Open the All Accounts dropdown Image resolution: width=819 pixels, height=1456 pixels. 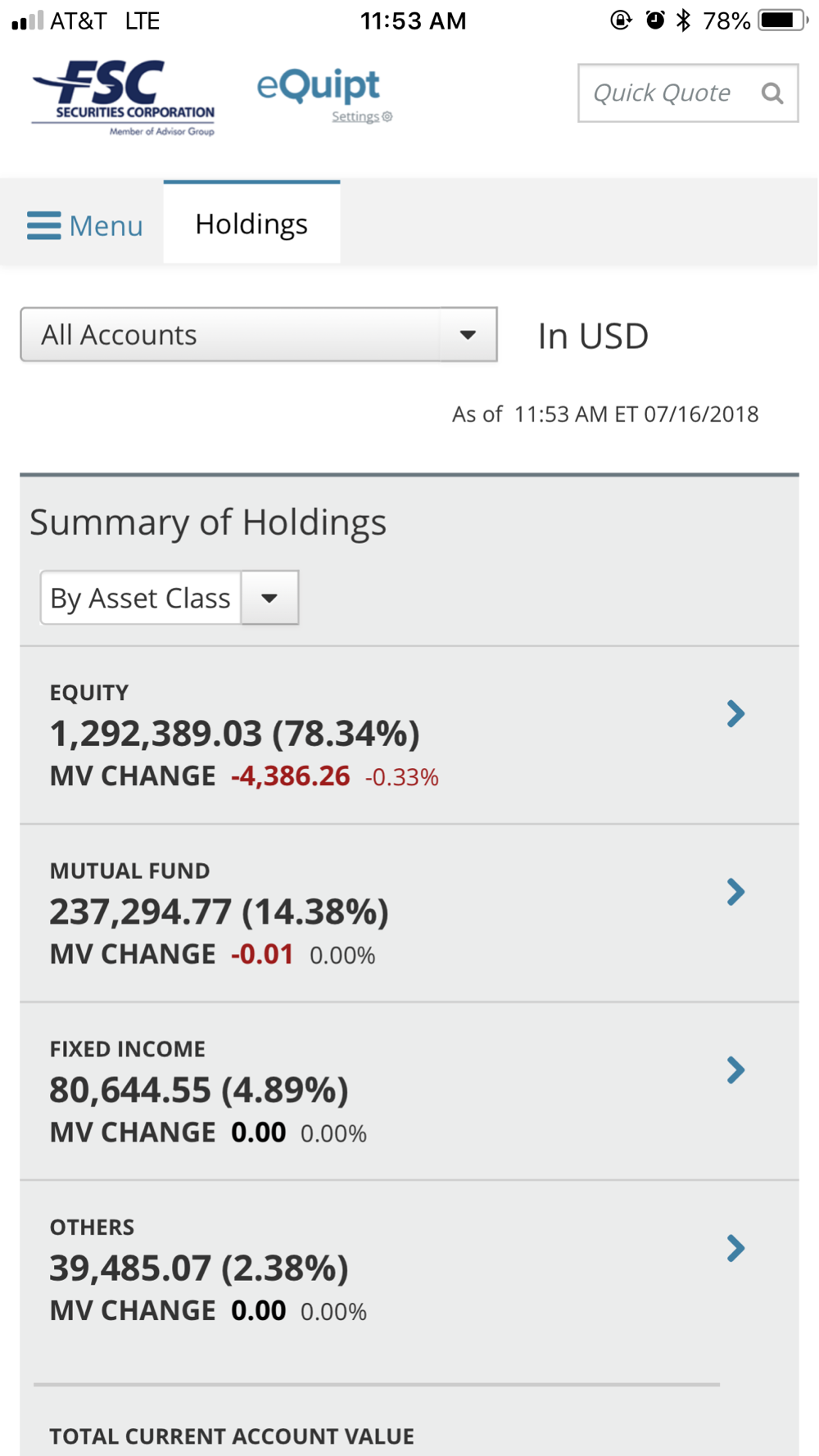(x=259, y=335)
